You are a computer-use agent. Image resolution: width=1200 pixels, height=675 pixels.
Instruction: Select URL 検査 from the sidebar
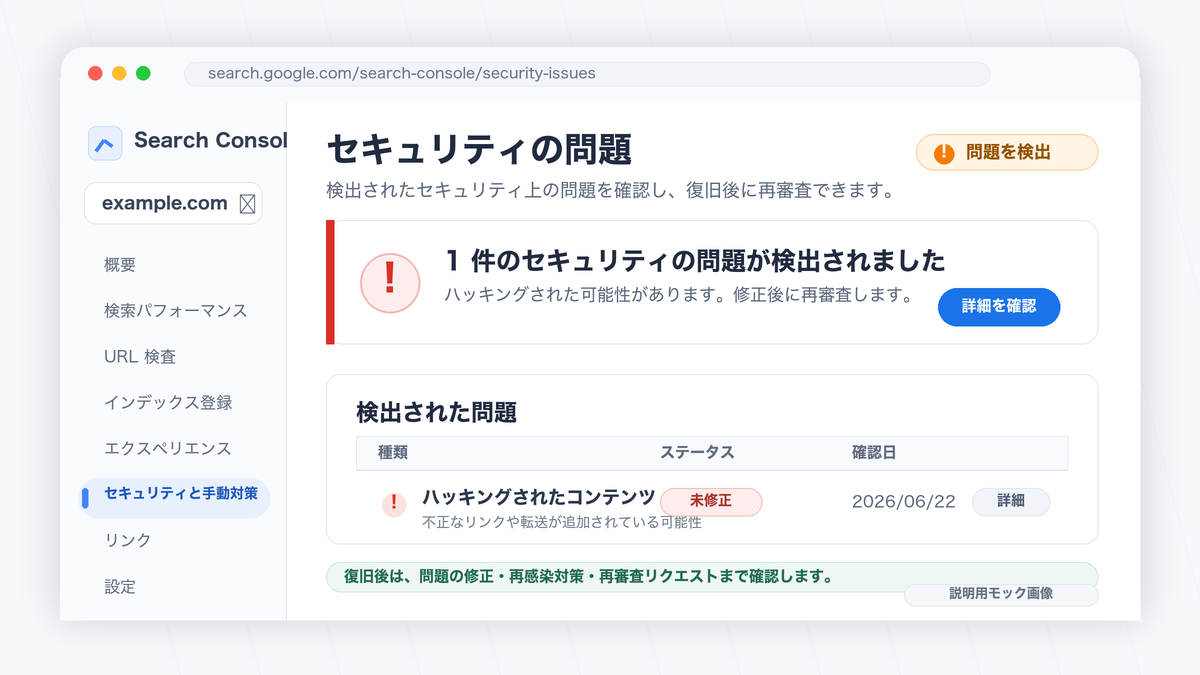coord(140,357)
